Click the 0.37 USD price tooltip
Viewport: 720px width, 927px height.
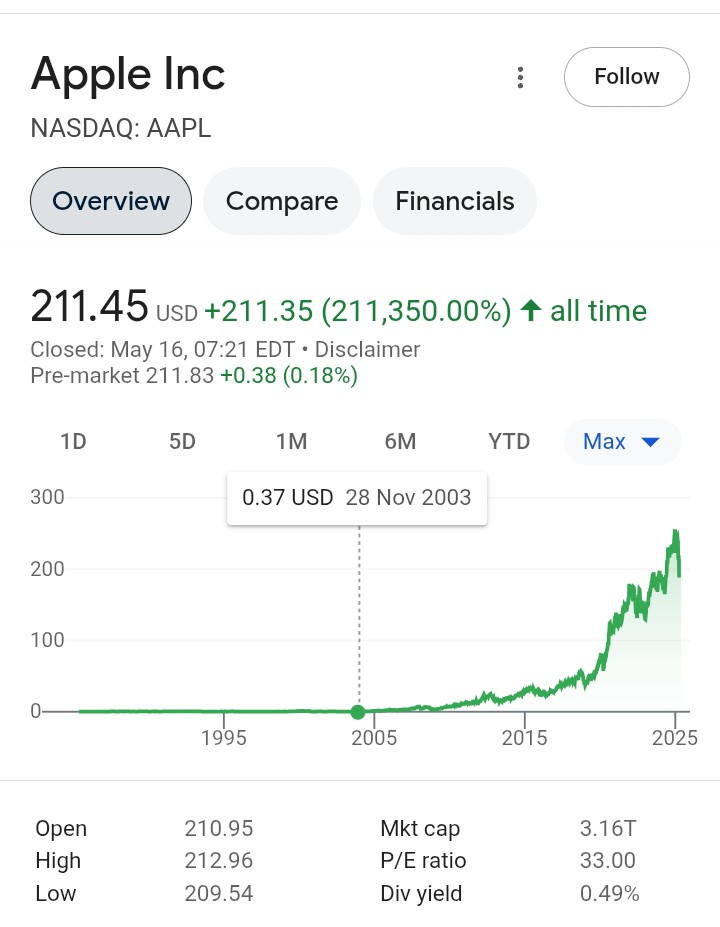357,498
